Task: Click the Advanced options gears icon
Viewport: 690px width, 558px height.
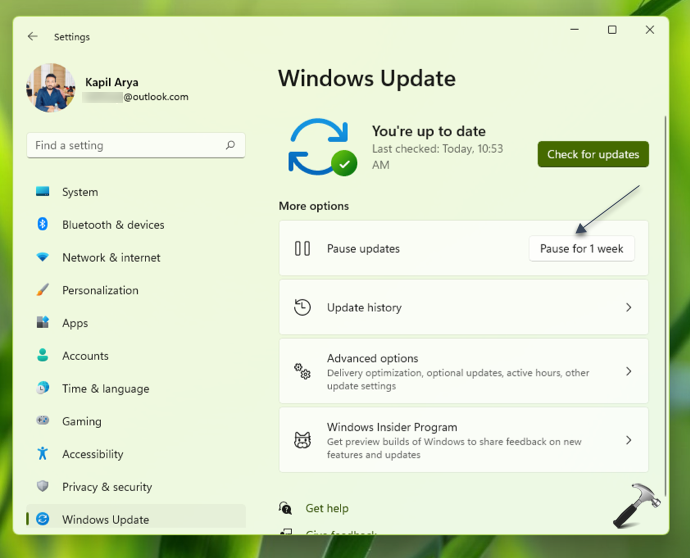Action: coord(302,371)
